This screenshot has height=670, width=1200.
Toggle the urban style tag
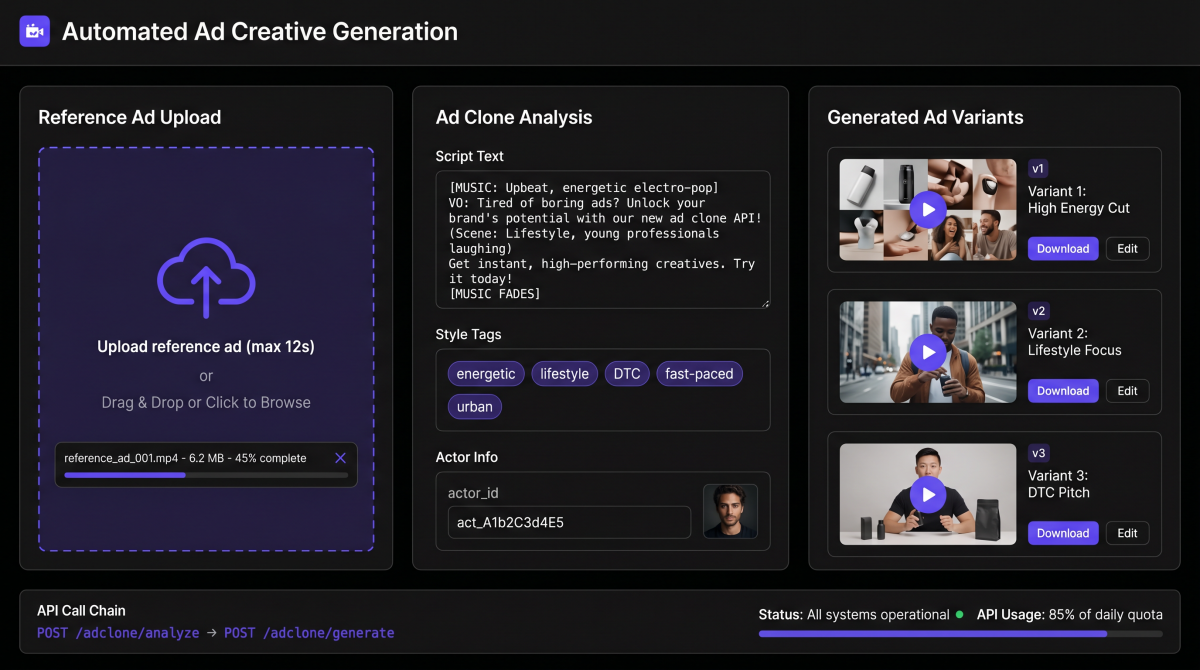[474, 406]
